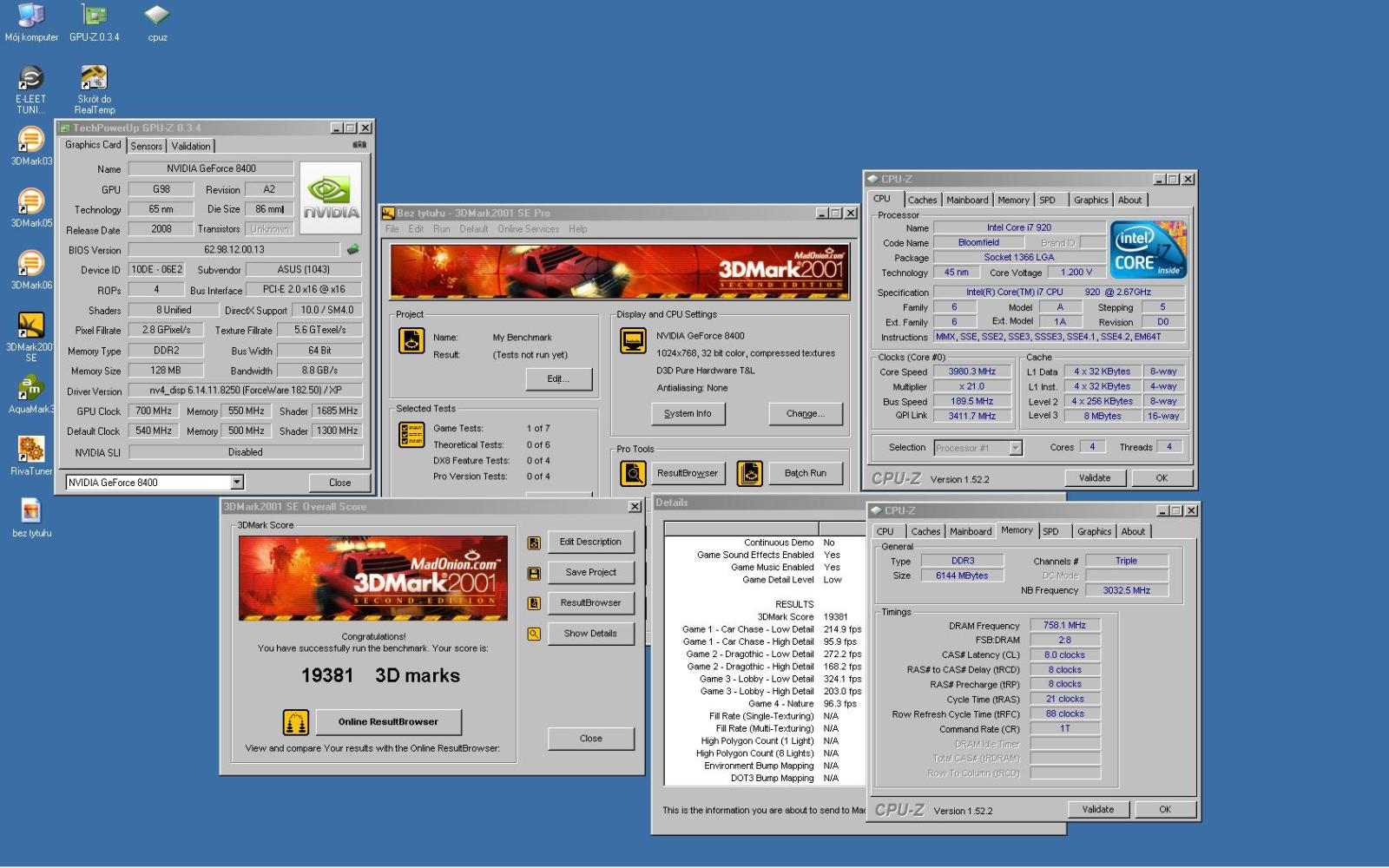The width and height of the screenshot is (1389, 868).
Task: Click GPU-Z screenshot camera icon
Action: click(359, 145)
